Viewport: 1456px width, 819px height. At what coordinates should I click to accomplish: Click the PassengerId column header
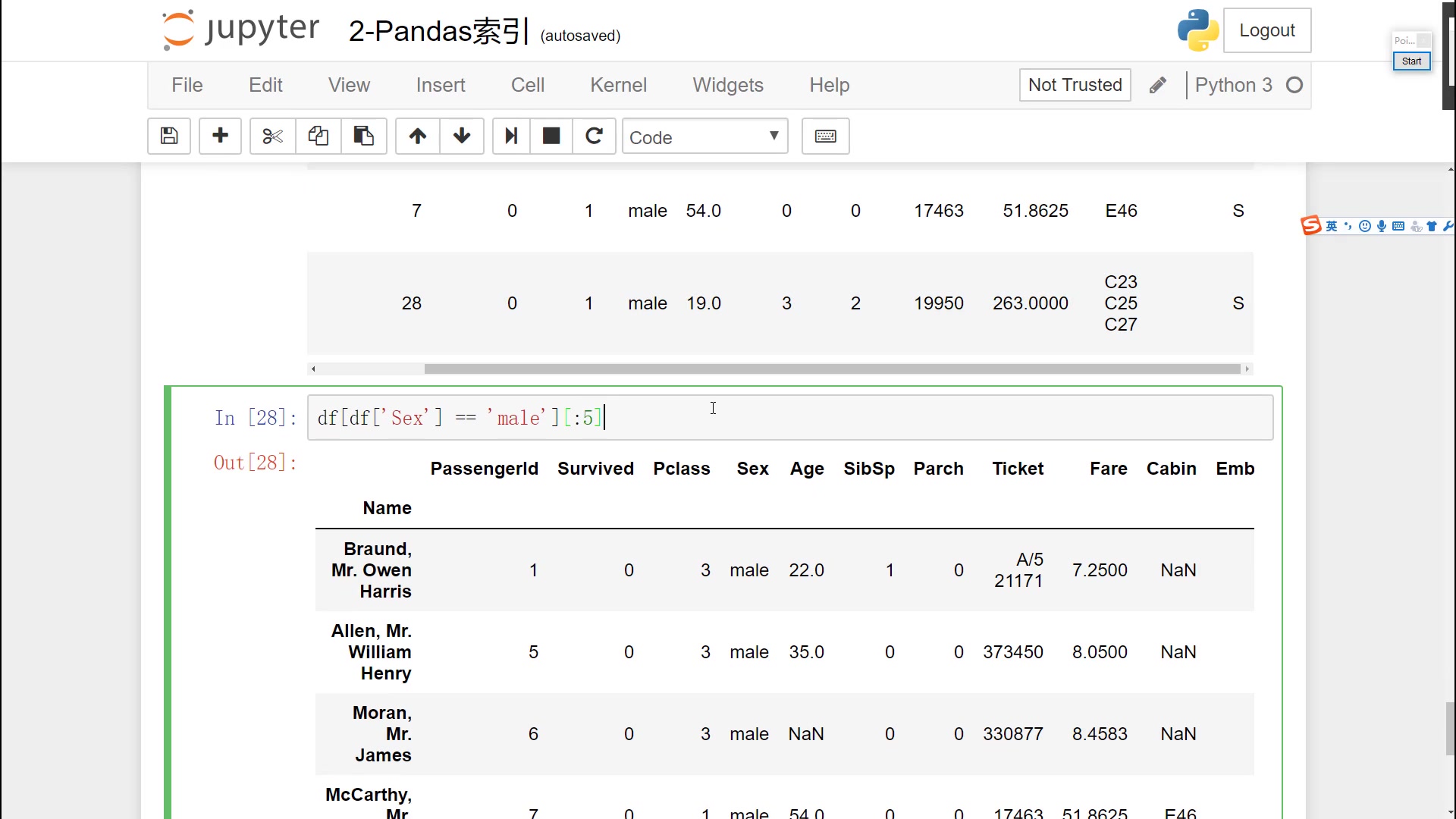485,469
